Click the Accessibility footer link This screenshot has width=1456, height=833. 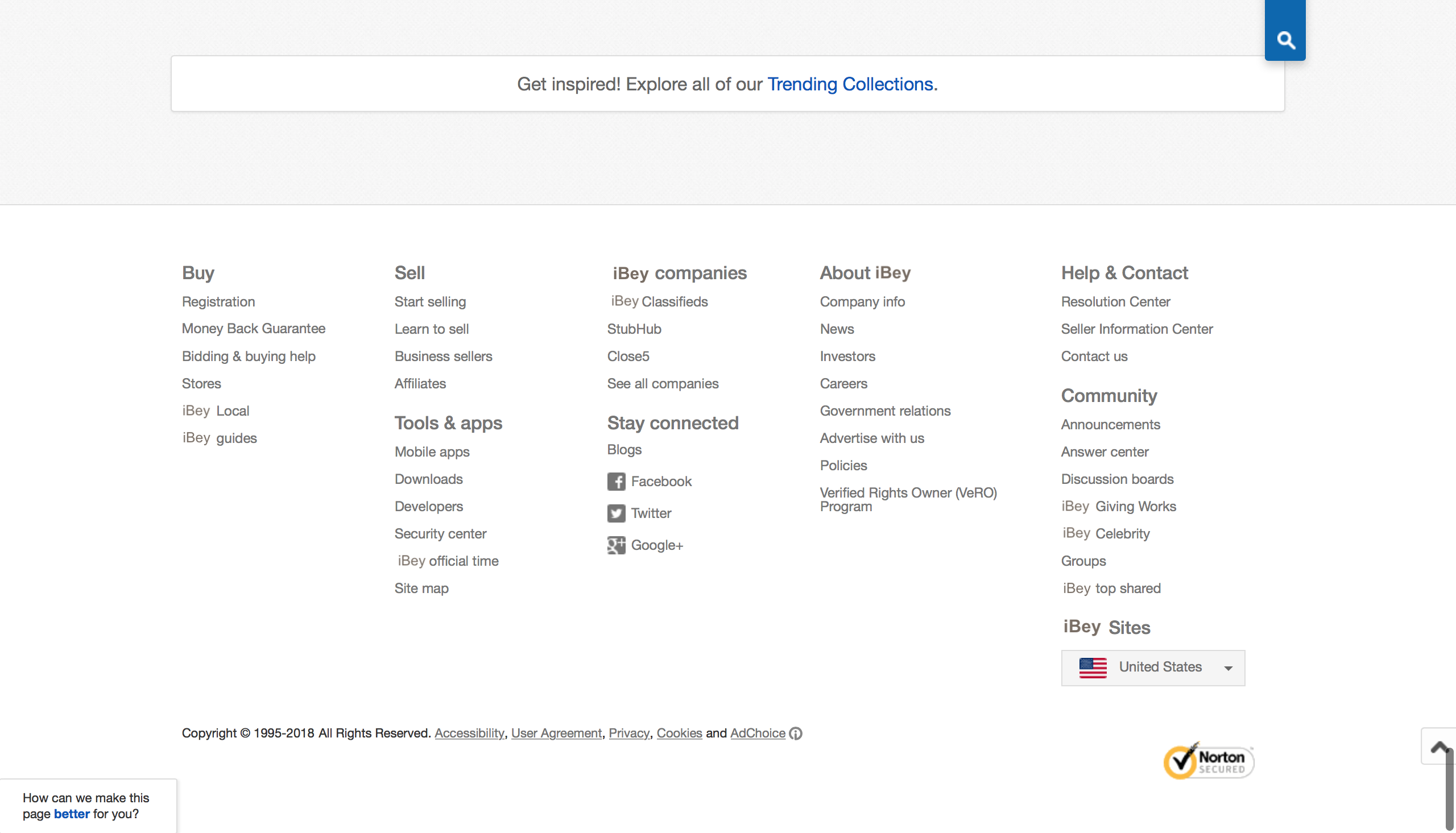[469, 733]
